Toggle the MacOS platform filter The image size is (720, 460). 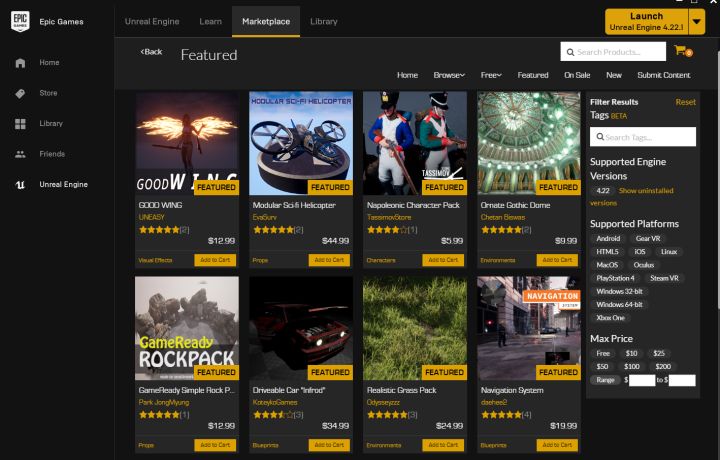point(607,265)
